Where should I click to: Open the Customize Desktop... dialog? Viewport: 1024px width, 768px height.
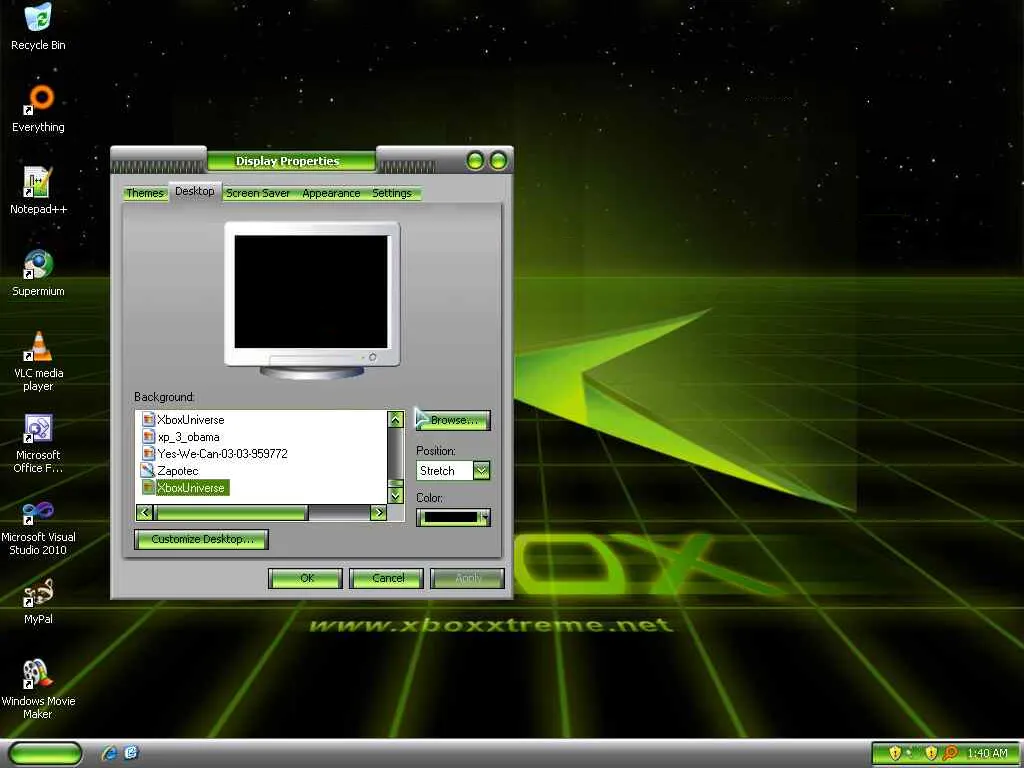(x=201, y=539)
